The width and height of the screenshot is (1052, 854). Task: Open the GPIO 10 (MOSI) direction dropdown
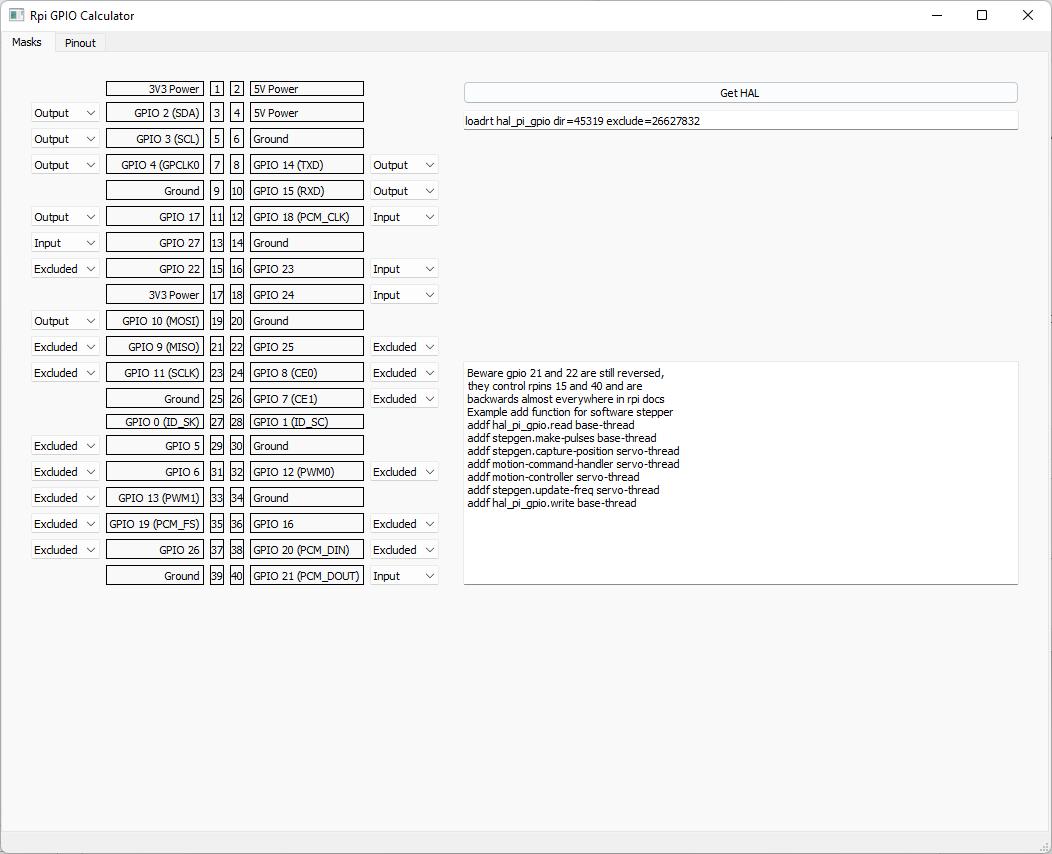[x=65, y=321]
